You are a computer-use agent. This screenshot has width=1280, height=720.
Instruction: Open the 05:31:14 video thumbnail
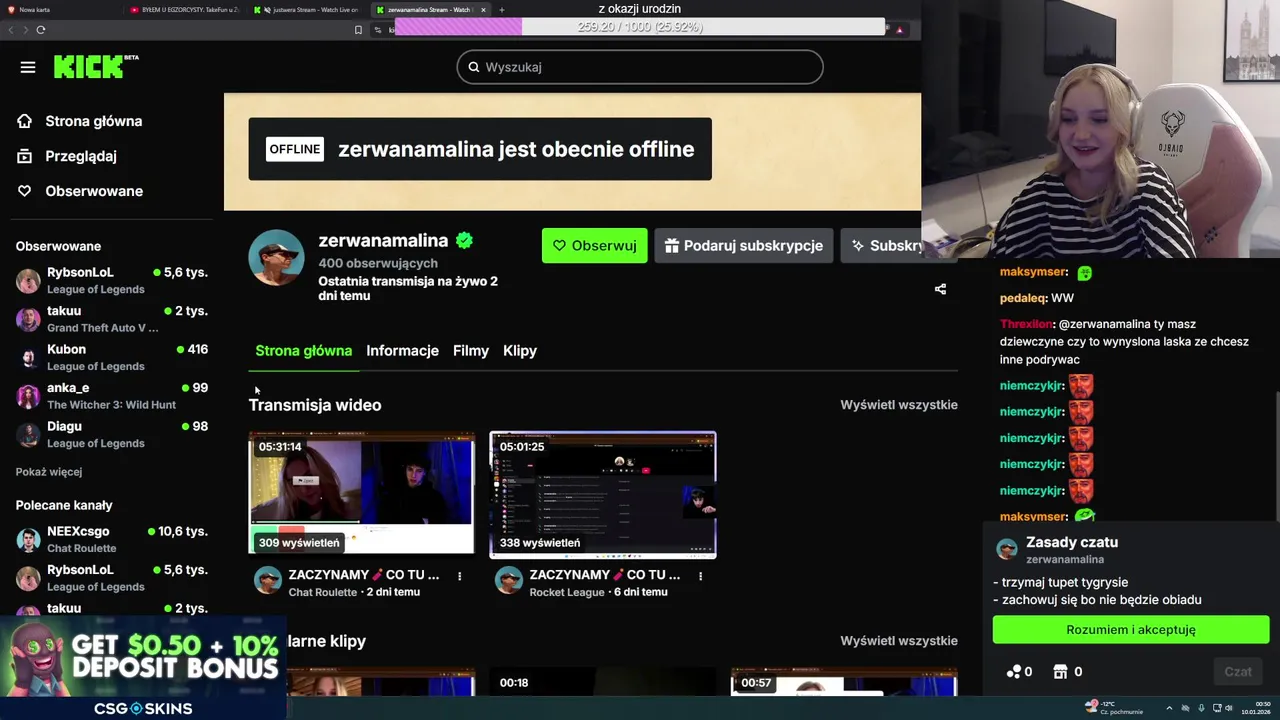coord(361,493)
